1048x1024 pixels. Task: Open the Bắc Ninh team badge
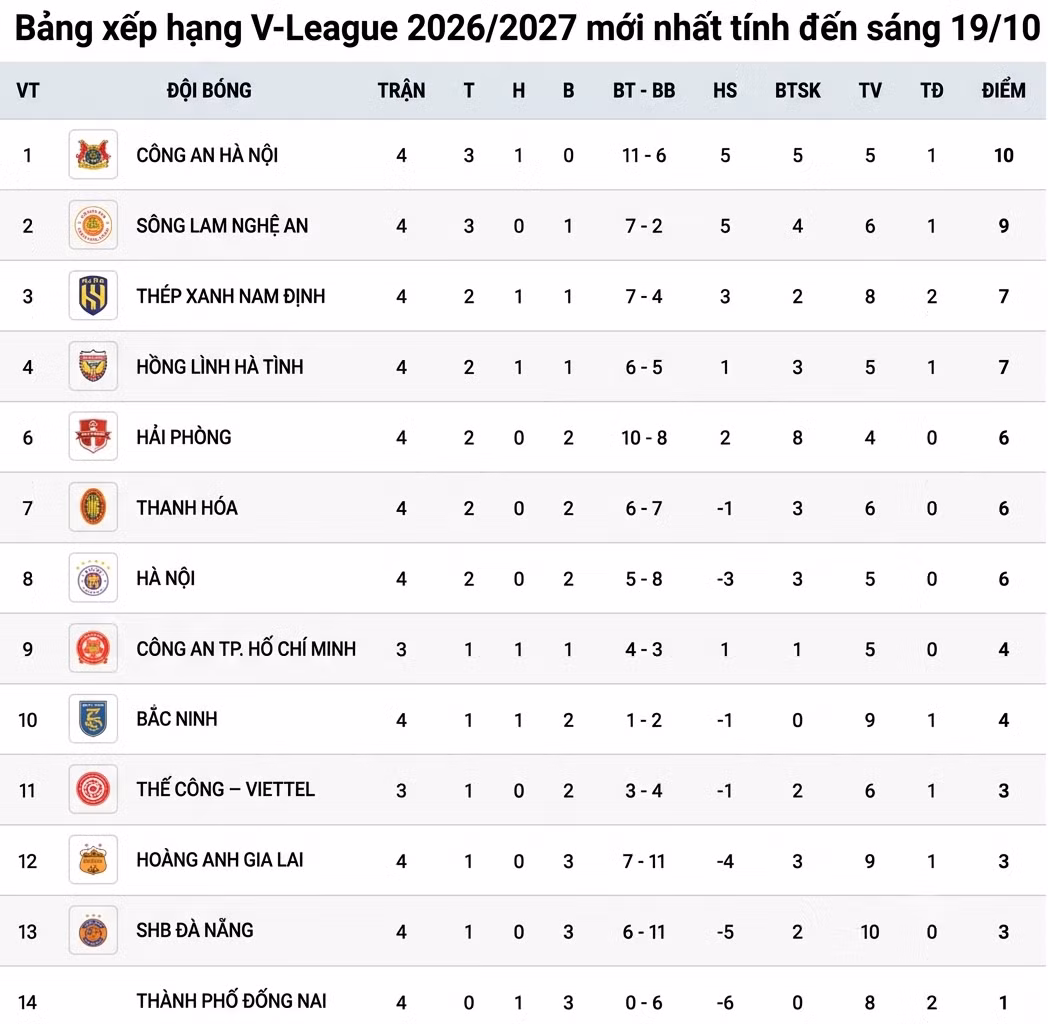(x=93, y=719)
